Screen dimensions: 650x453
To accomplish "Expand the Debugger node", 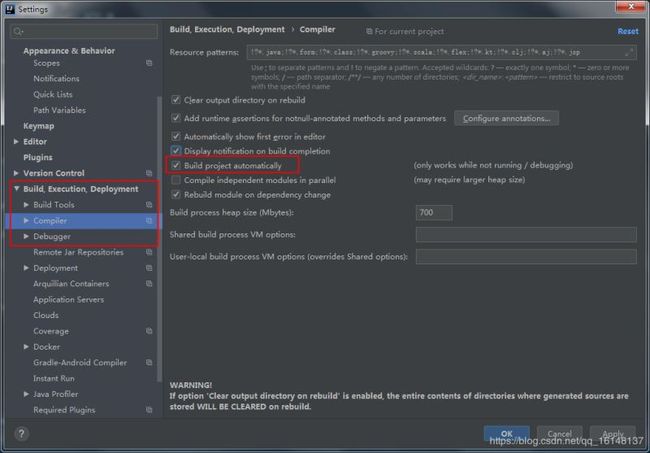I will click(26, 236).
